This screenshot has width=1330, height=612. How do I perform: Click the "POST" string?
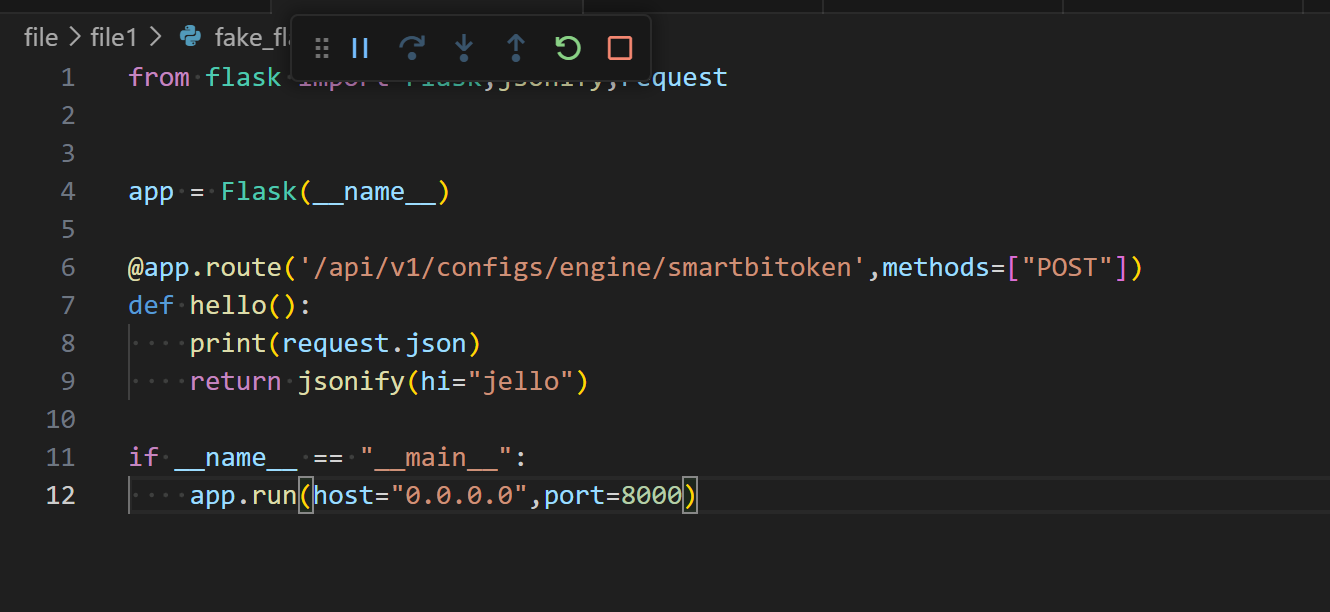click(1066, 267)
